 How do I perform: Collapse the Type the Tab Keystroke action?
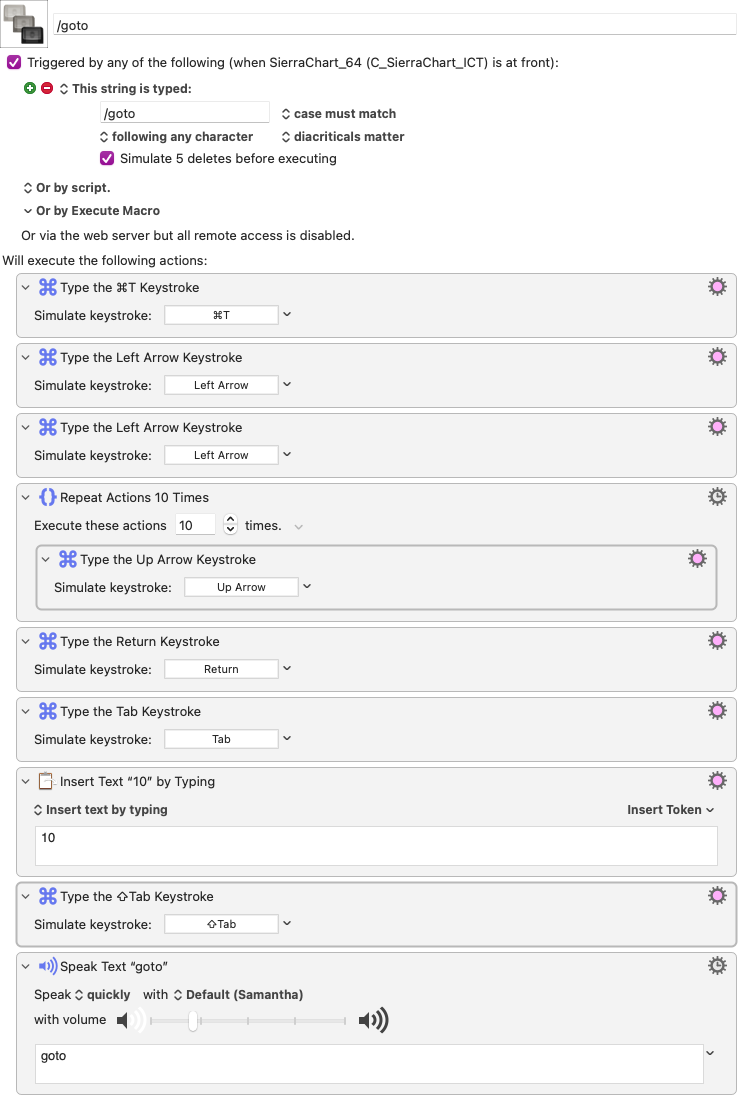click(26, 711)
